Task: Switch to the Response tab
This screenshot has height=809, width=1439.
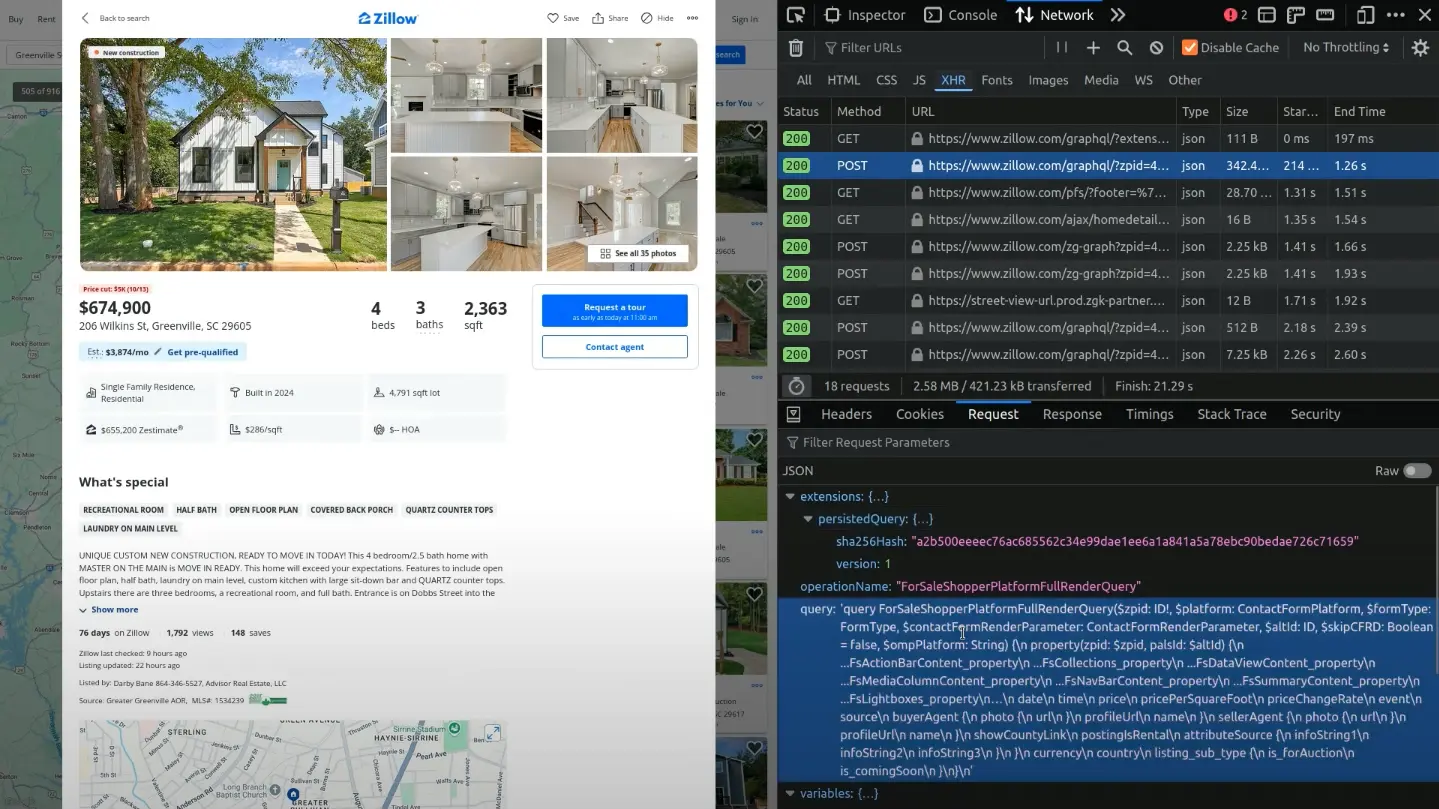Action: coord(1071,414)
